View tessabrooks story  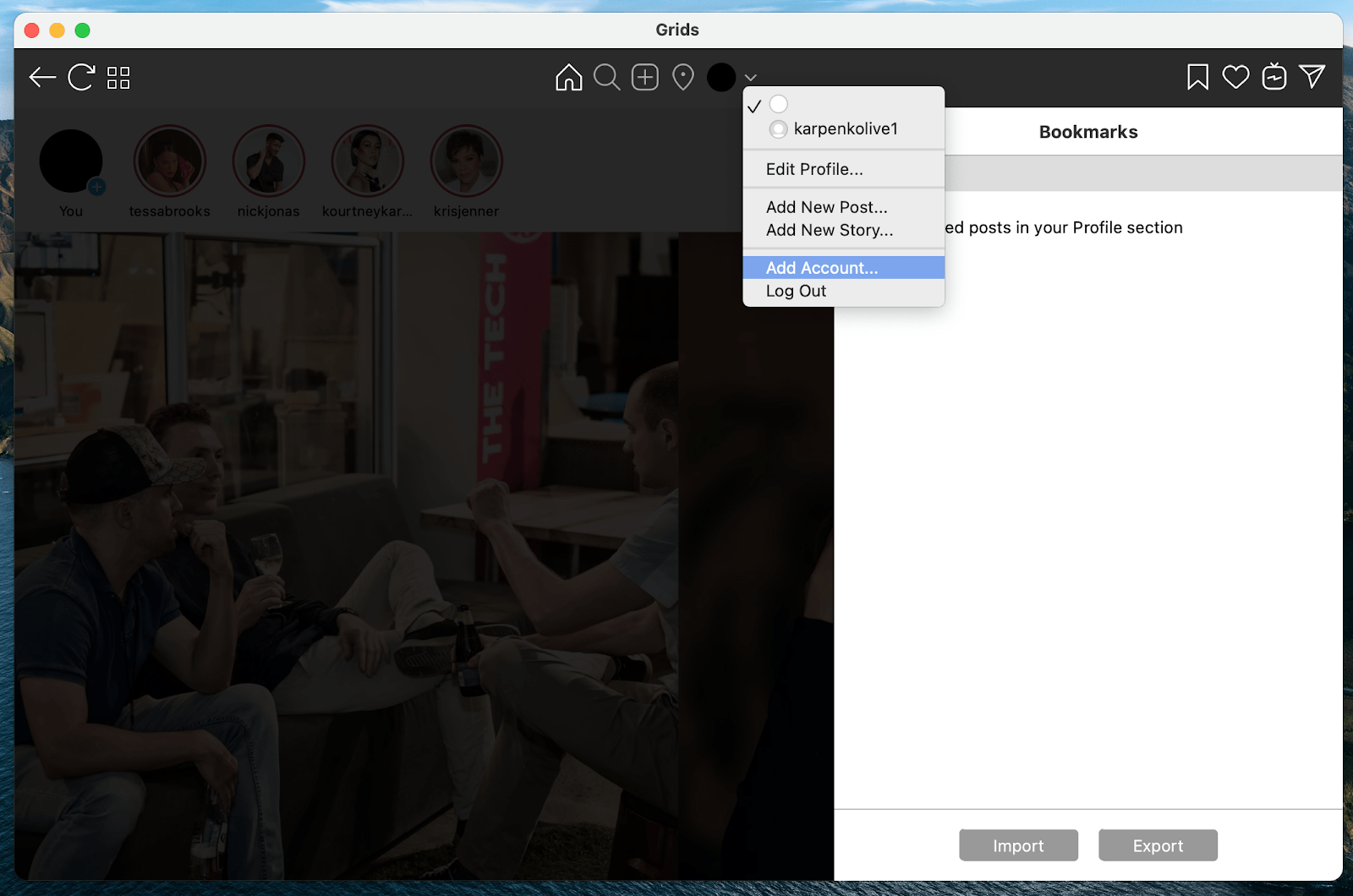(170, 161)
